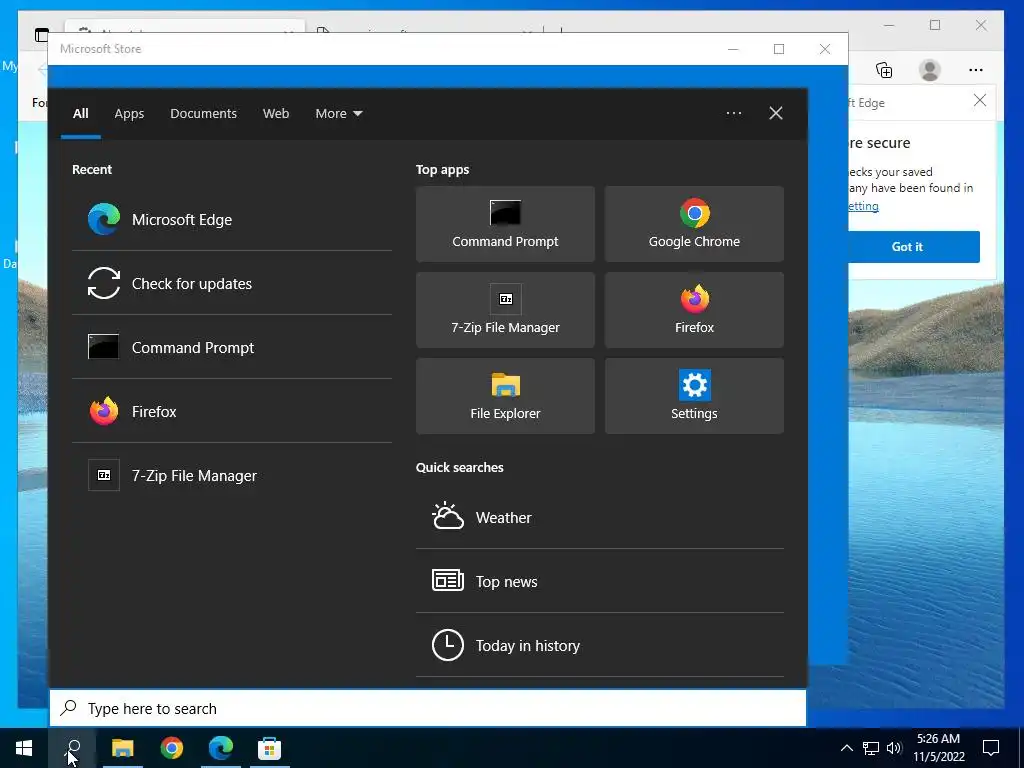The height and width of the screenshot is (768, 1024).
Task: Follow the settings link in Edge popup
Action: pos(863,206)
